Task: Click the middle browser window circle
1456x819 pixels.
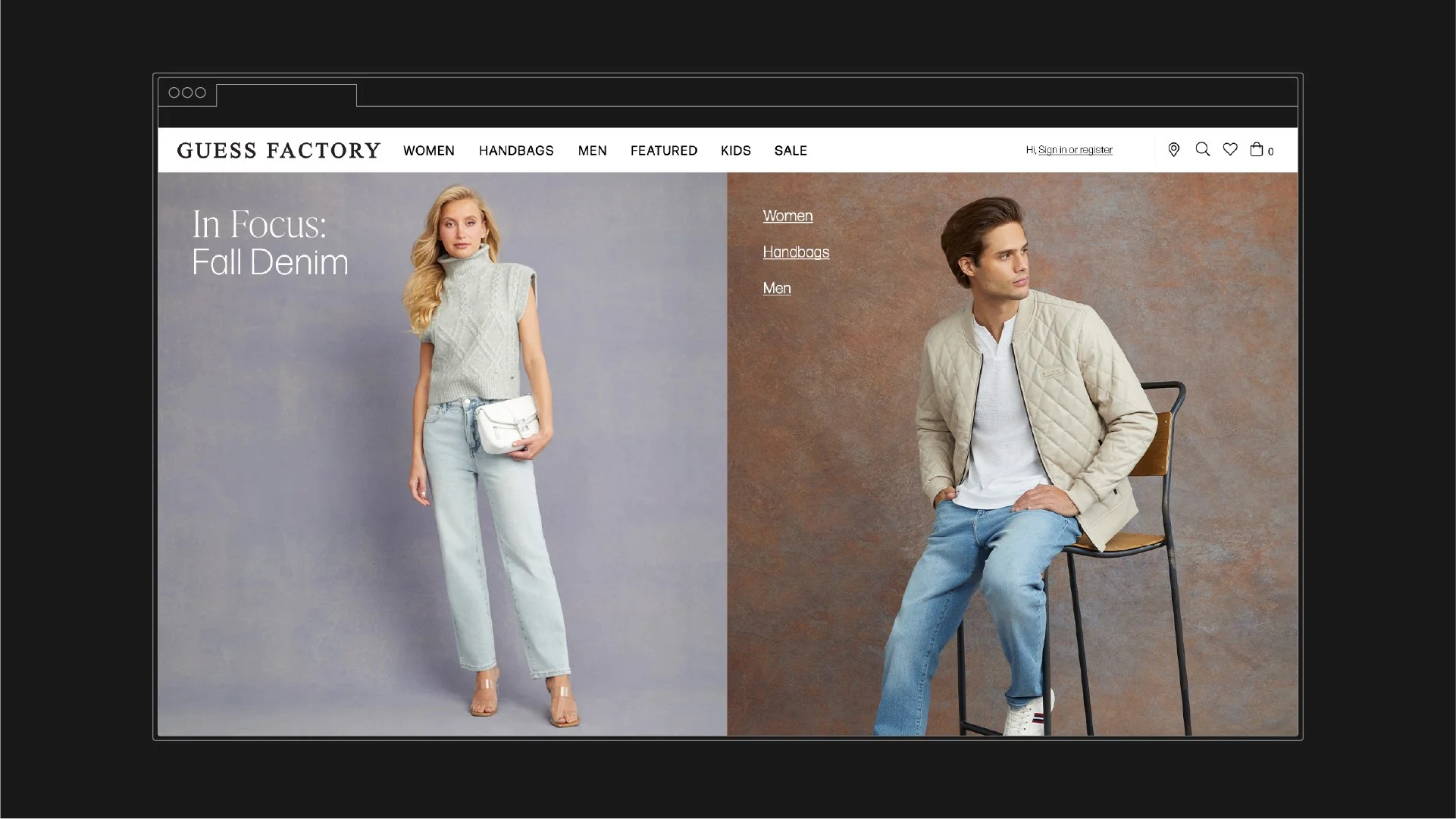Action: point(187,92)
